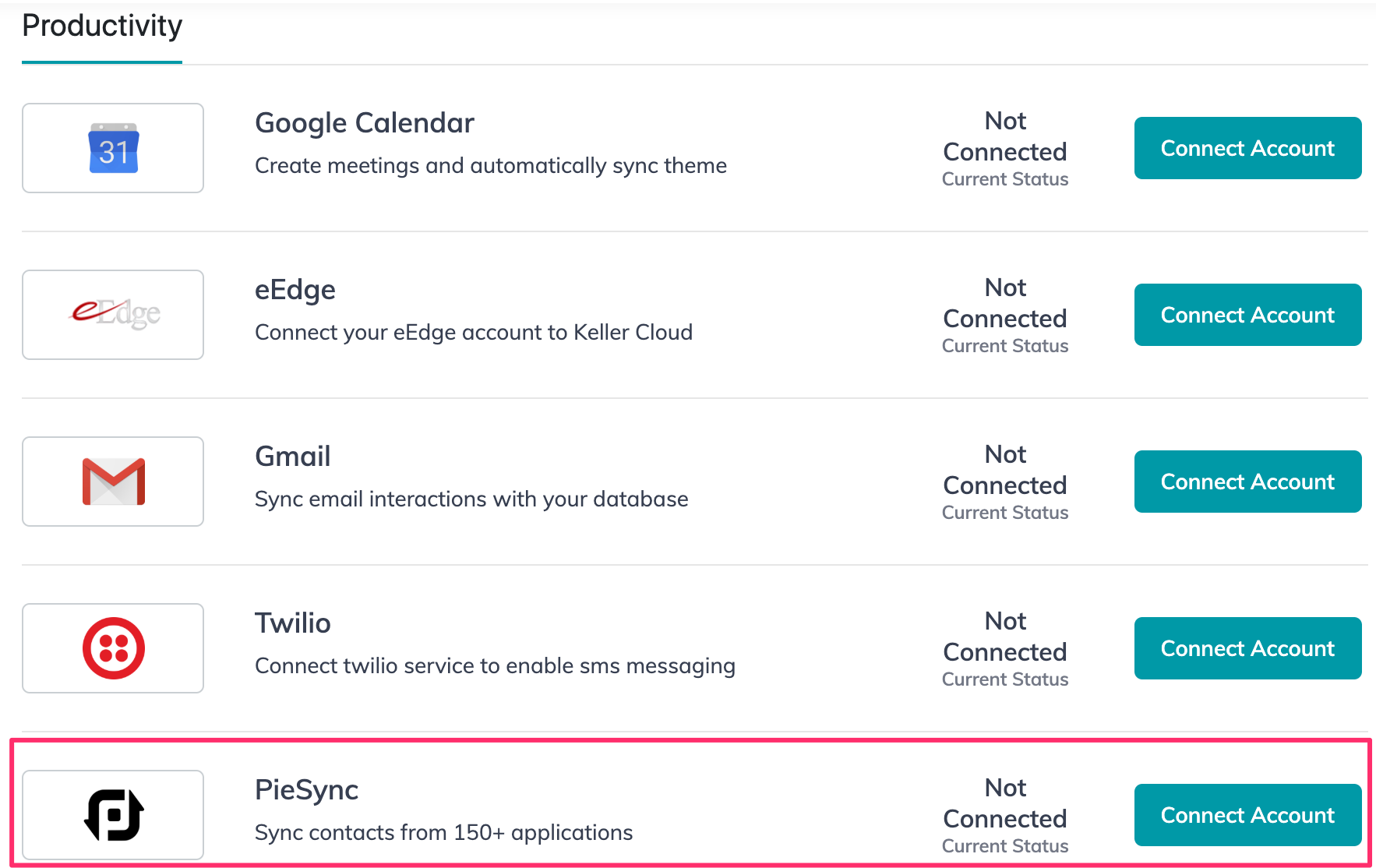This screenshot has height=868, width=1376.
Task: Click 'Connect your eEdge account to Keller Cloud'
Action: [474, 333]
